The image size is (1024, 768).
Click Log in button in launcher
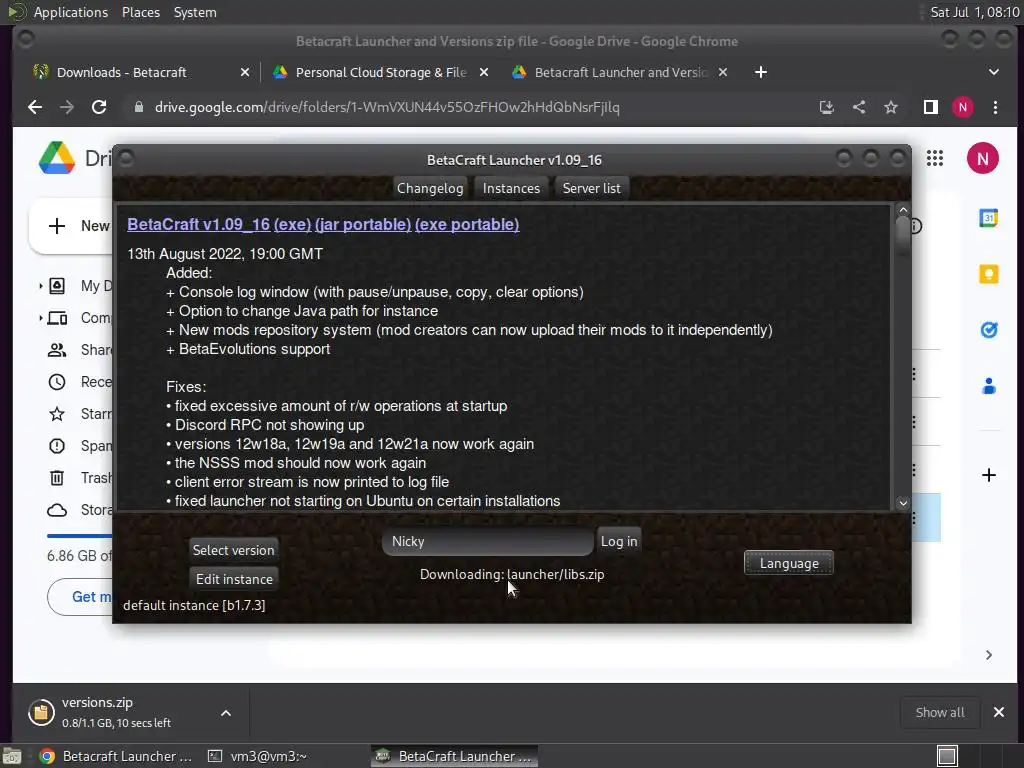(618, 541)
